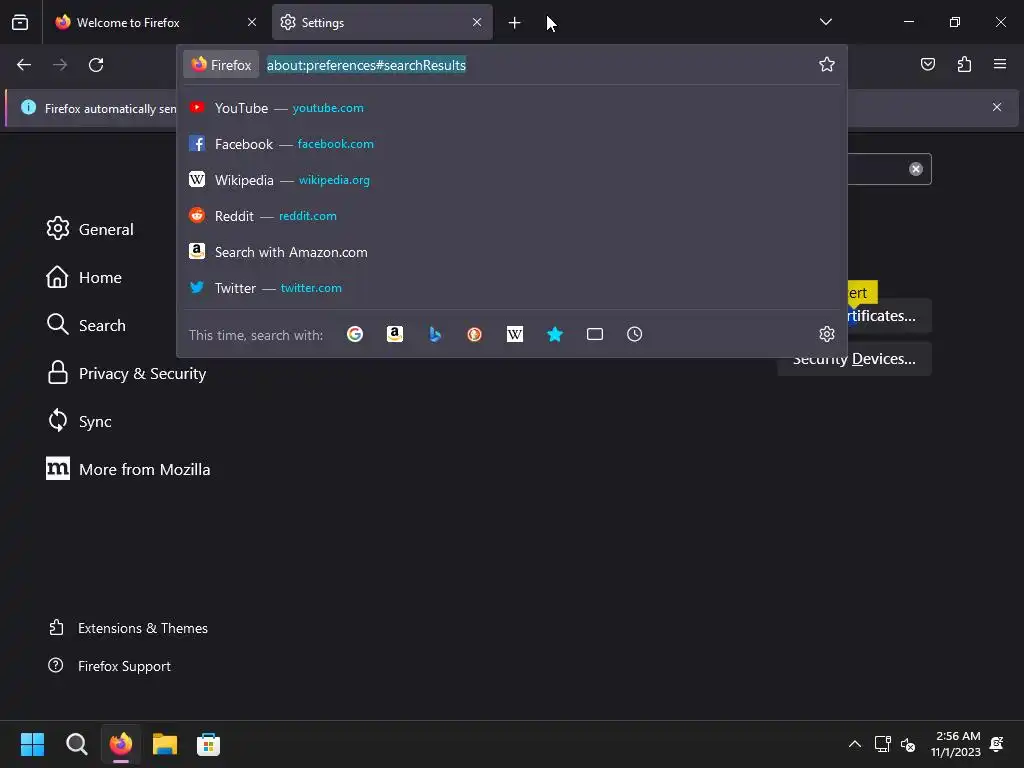1024x768 pixels.
Task: Select the Facebook suggestion
Action: point(512,144)
